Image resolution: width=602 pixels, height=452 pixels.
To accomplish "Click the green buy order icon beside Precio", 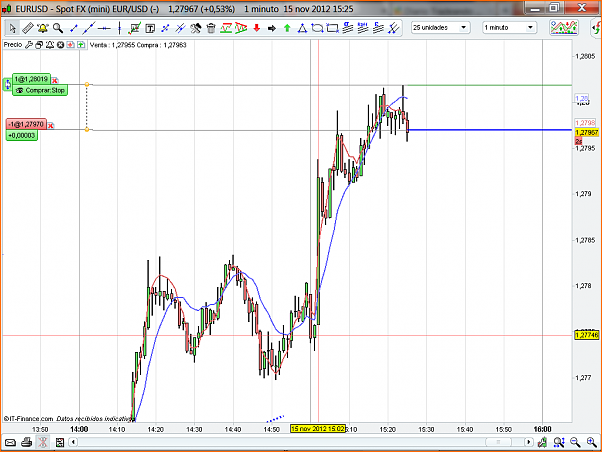I will coord(81,45).
